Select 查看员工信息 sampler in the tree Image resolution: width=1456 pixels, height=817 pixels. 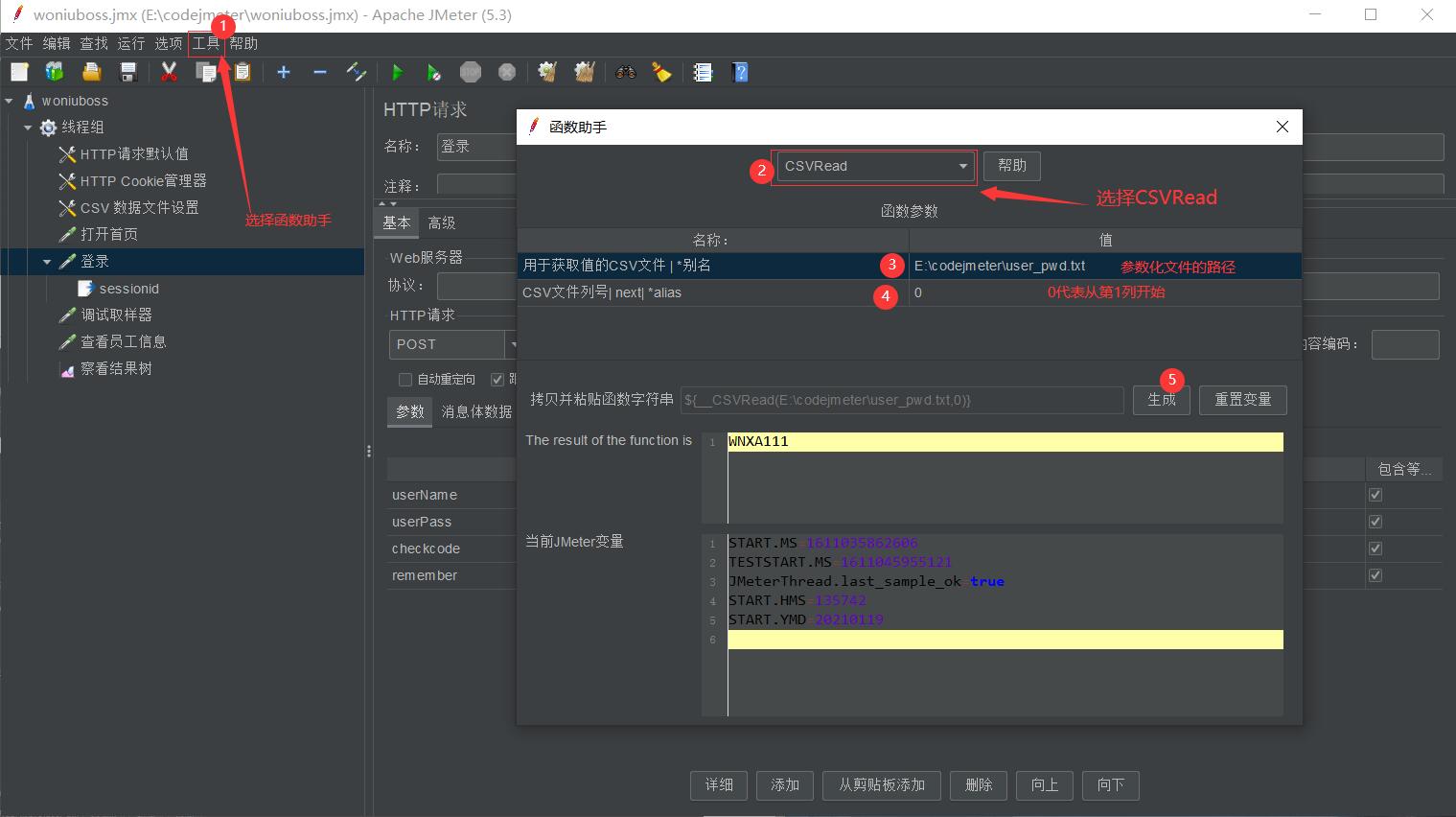(x=123, y=342)
